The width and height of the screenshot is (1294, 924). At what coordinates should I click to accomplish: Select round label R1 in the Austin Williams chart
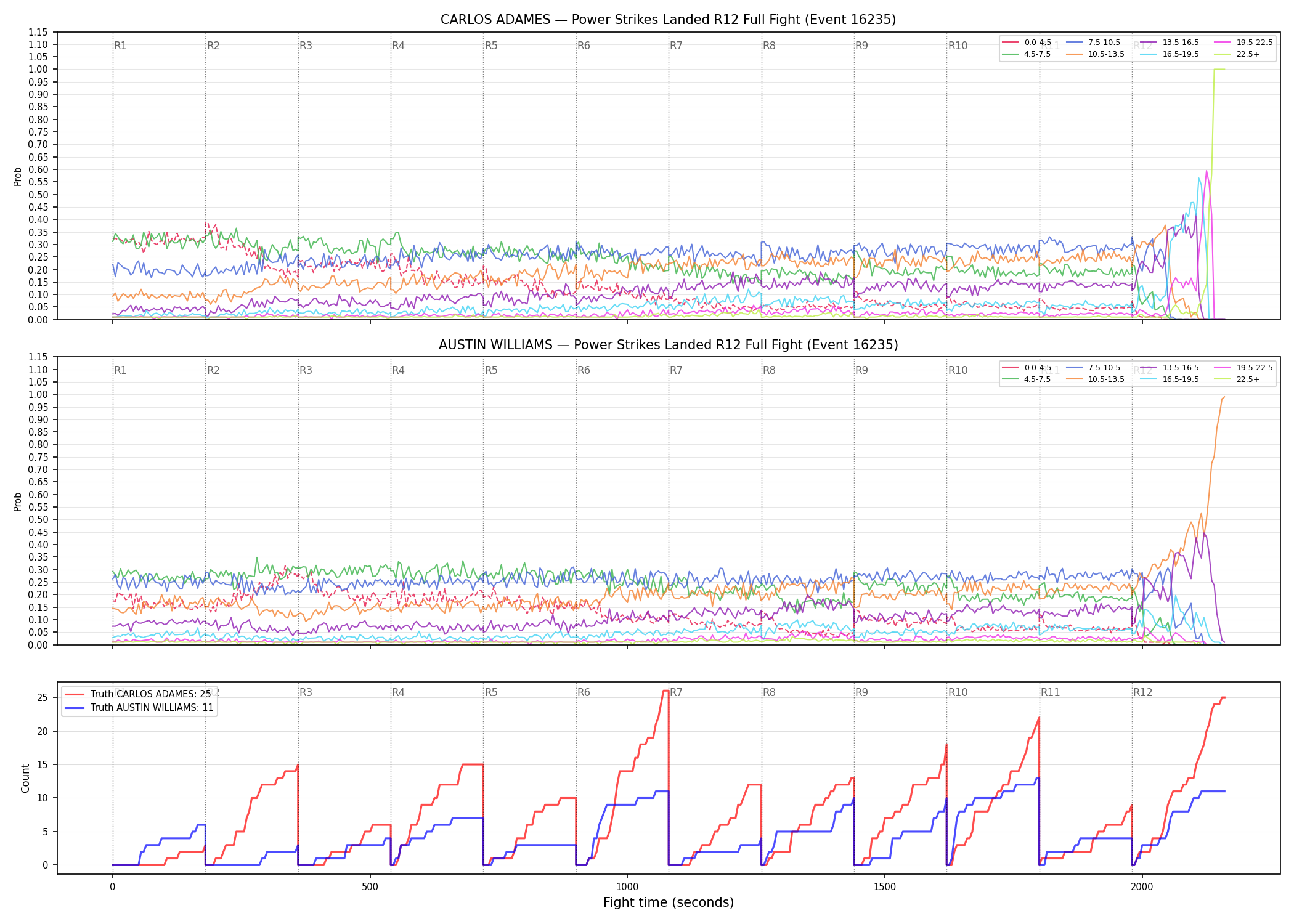click(x=120, y=370)
